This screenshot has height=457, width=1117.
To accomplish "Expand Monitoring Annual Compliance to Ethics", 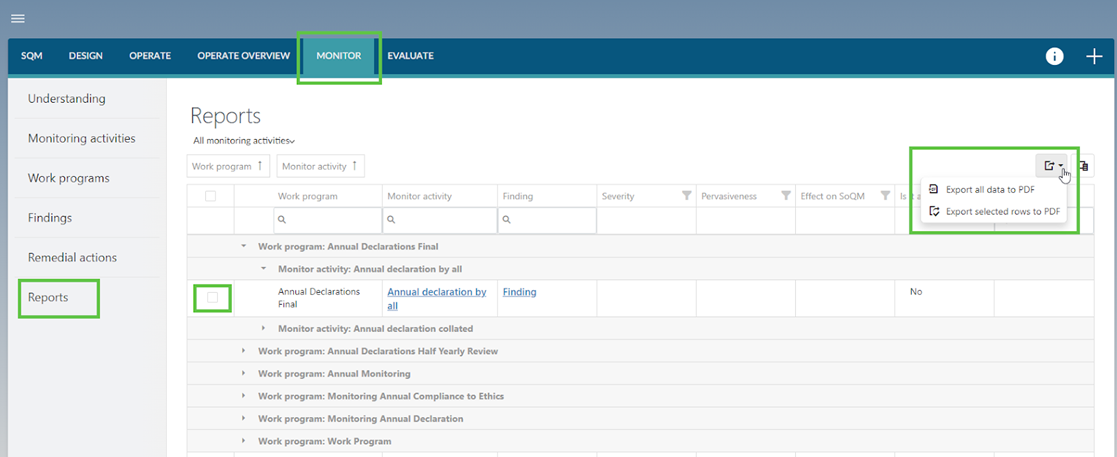I will (244, 396).
